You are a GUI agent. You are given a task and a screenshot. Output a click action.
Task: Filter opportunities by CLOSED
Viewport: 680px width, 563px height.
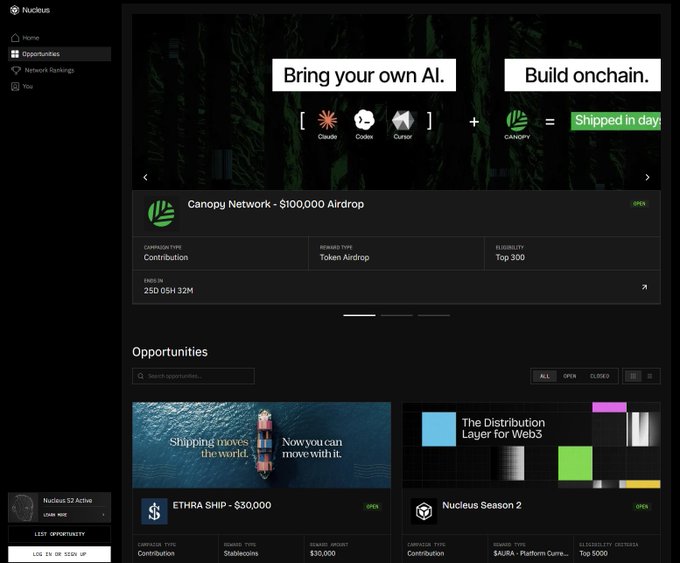[x=599, y=376]
